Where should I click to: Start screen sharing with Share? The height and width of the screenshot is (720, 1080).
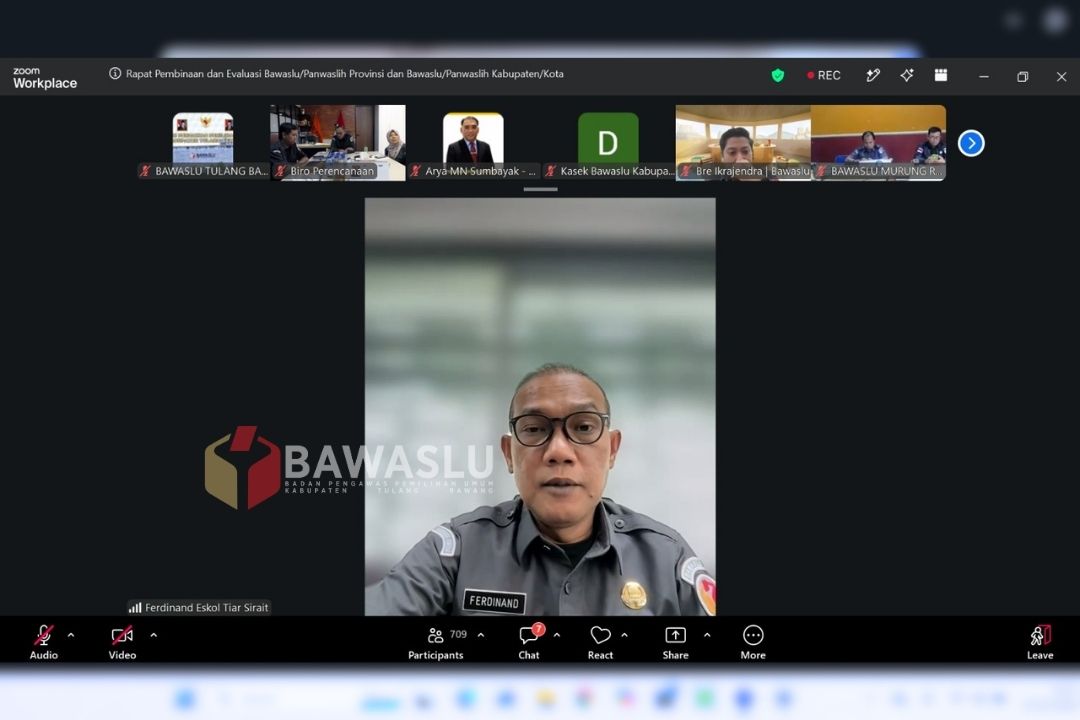(675, 642)
